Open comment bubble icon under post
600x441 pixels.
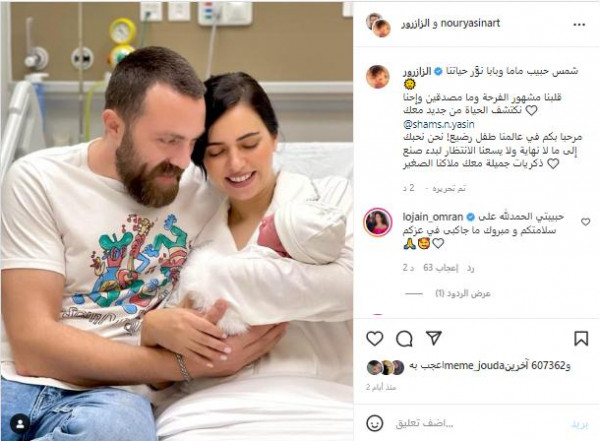pyautogui.click(x=404, y=339)
